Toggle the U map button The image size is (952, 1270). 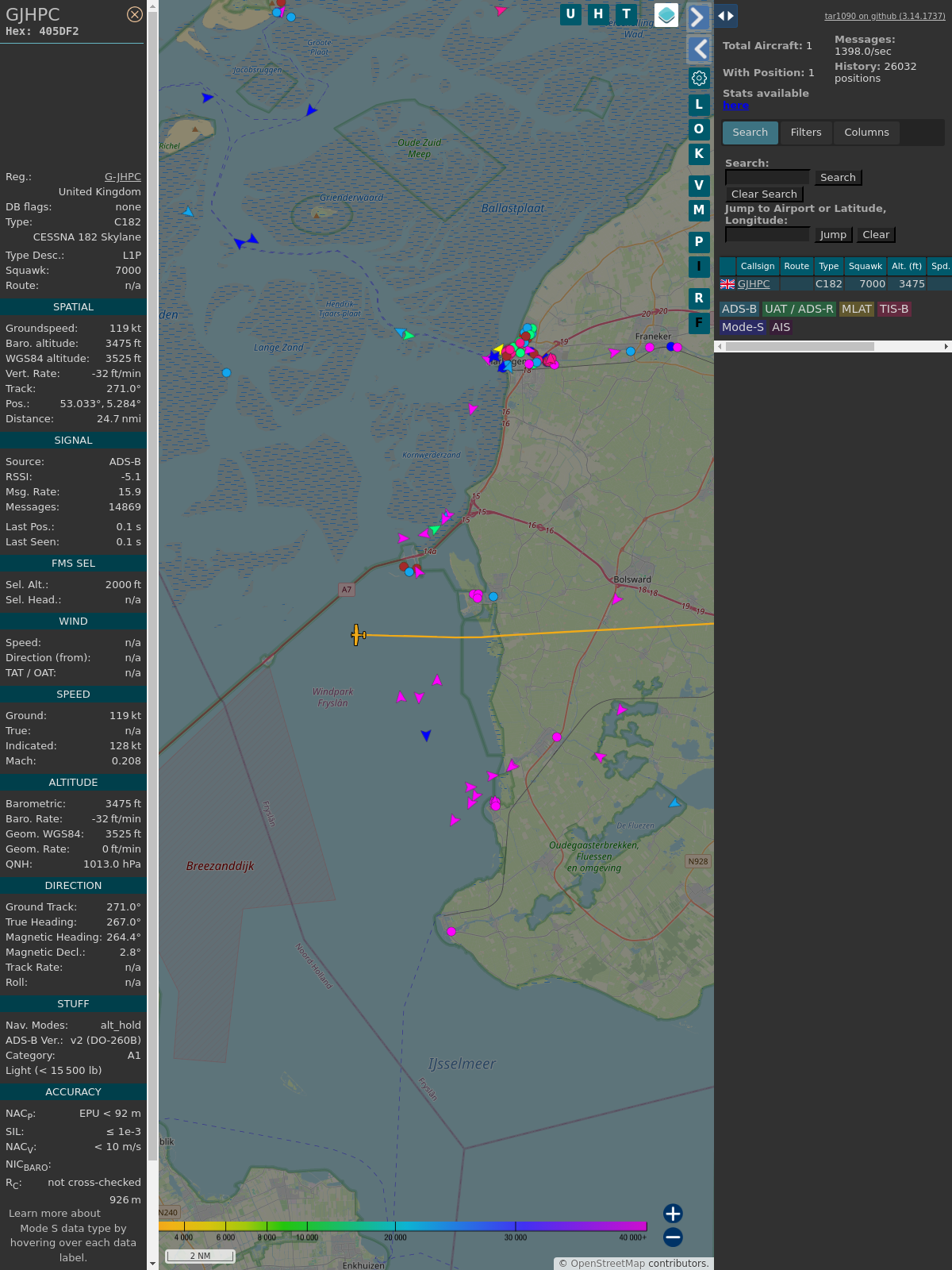(570, 14)
